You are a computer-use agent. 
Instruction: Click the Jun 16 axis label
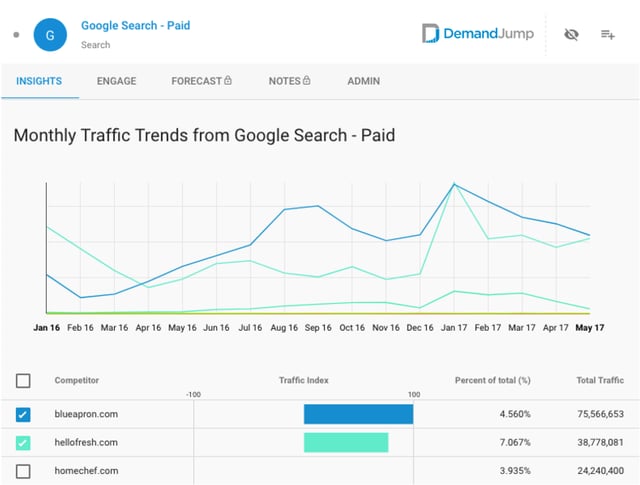[x=216, y=327]
